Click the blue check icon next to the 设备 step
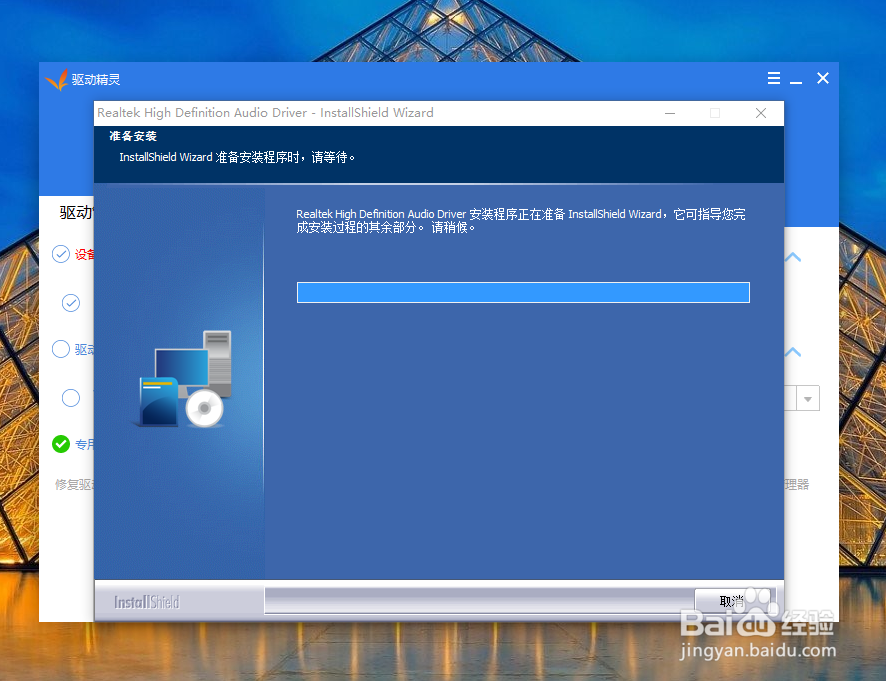 [x=62, y=254]
